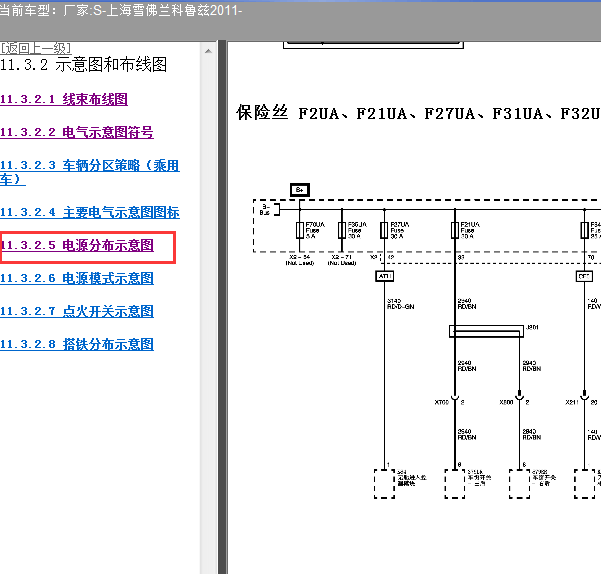Click the sidebar scroll-up arrow

[x=208, y=51]
